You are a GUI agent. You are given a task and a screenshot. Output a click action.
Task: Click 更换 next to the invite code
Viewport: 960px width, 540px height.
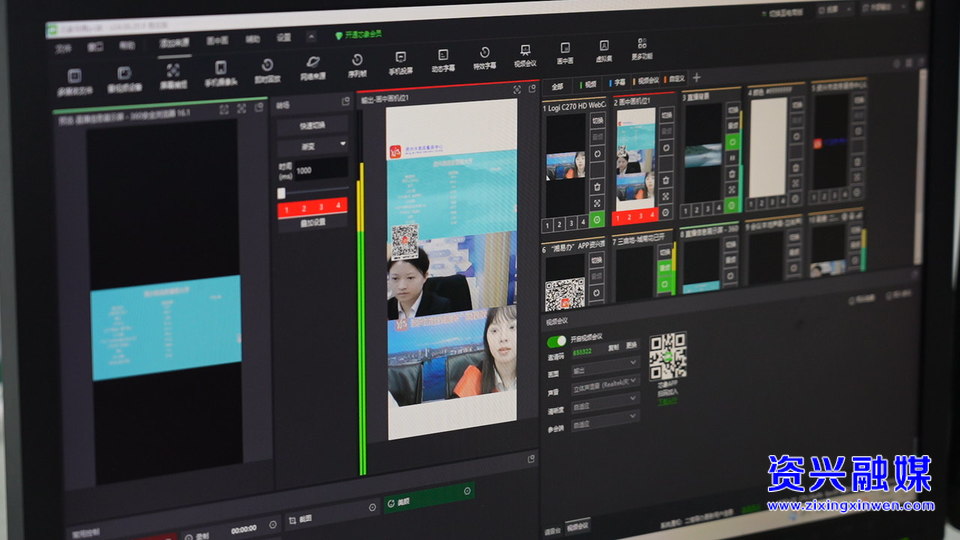pyautogui.click(x=632, y=345)
